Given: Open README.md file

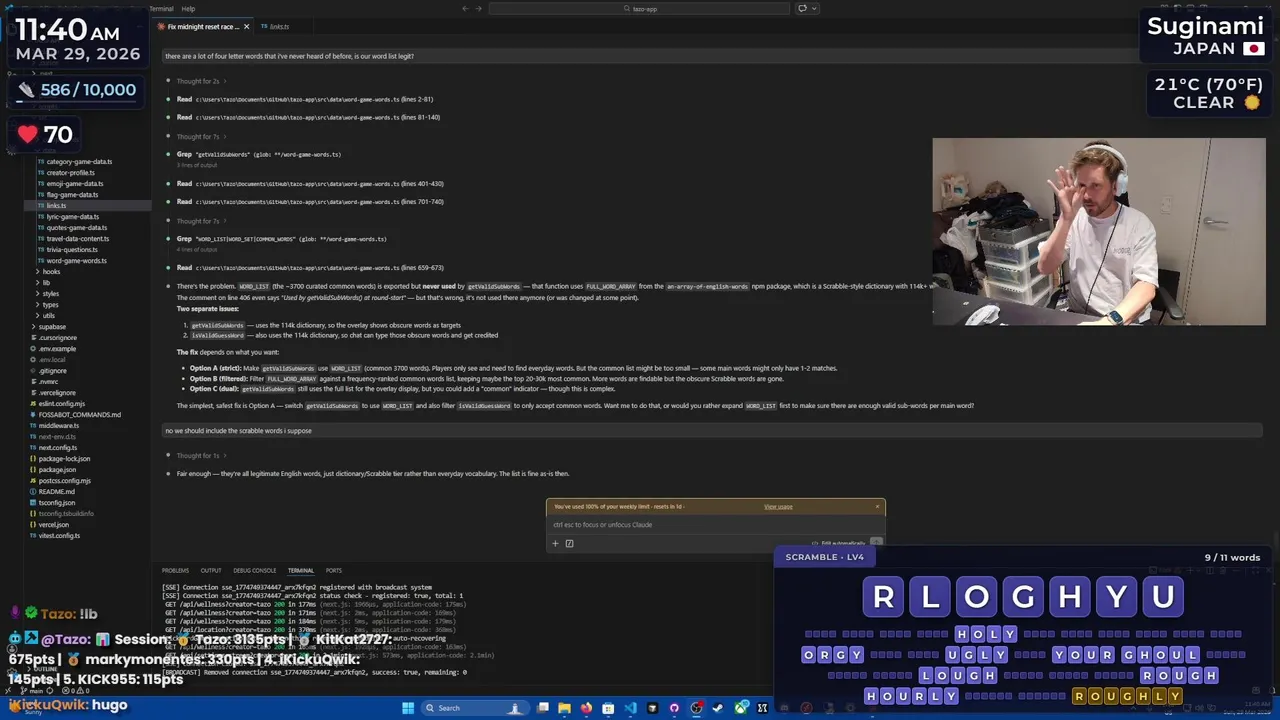Looking at the screenshot, I should 56,492.
